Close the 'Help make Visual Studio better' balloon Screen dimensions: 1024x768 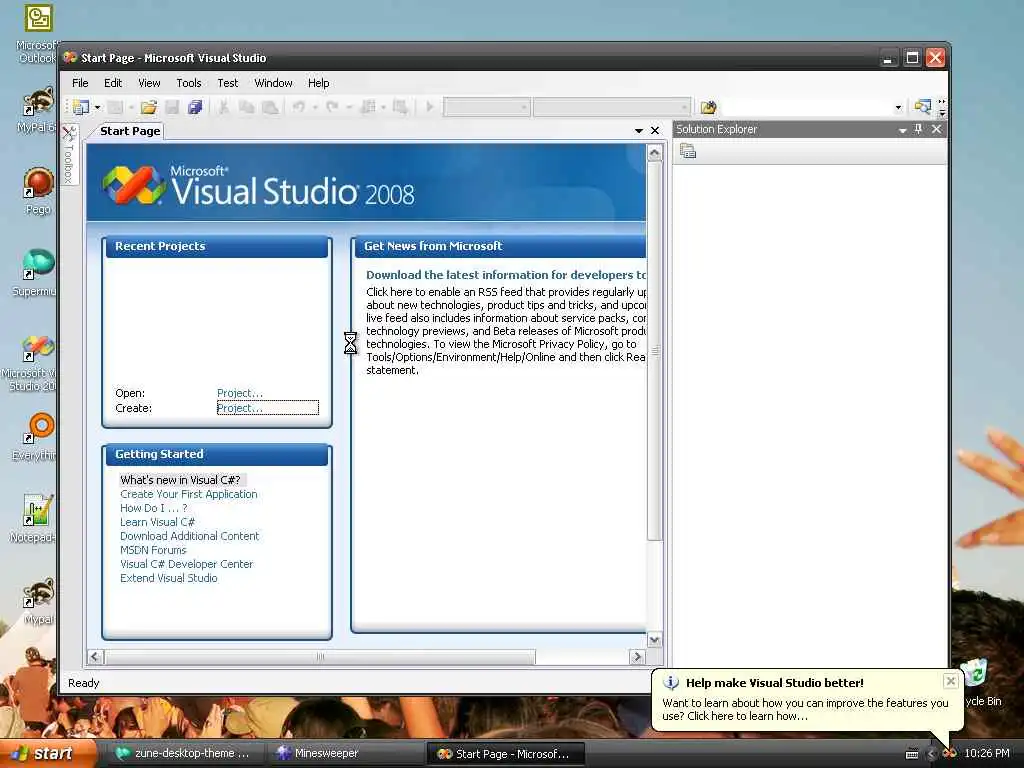coord(951,681)
